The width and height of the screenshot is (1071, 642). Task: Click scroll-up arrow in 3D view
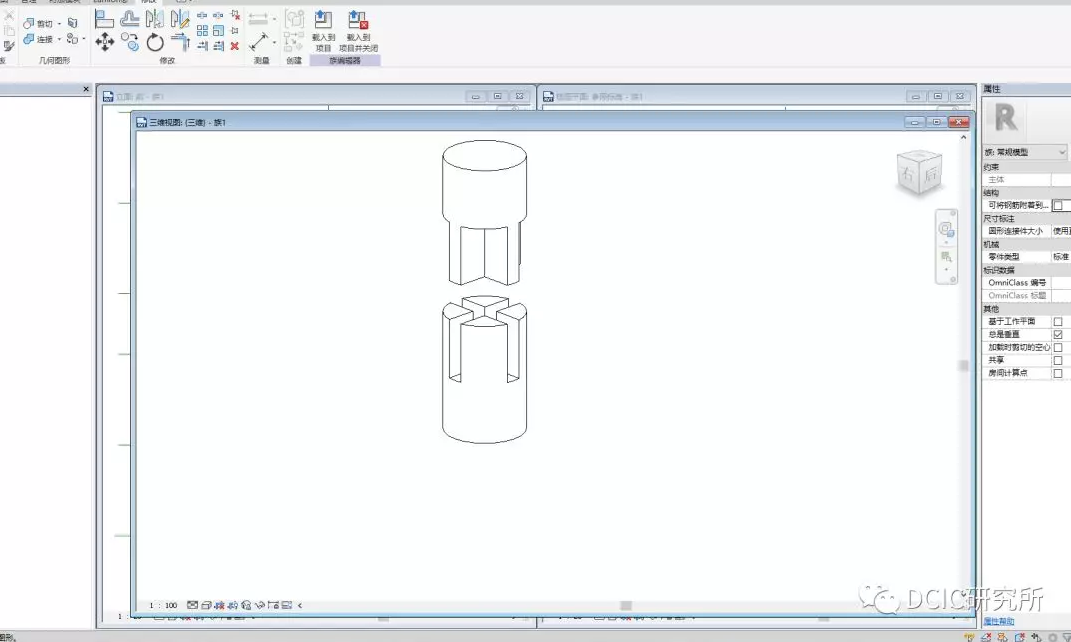964,137
